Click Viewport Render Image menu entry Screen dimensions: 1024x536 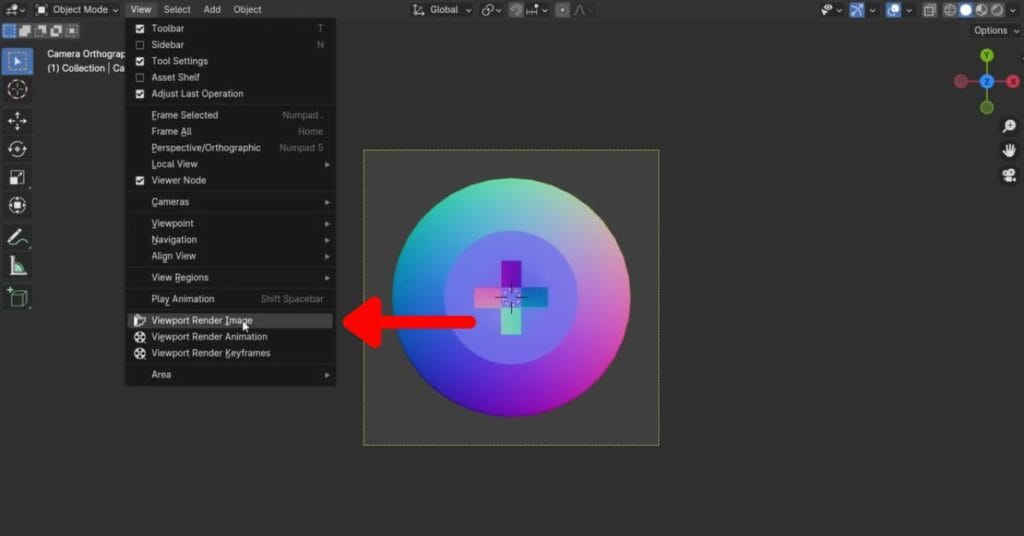[x=202, y=321]
